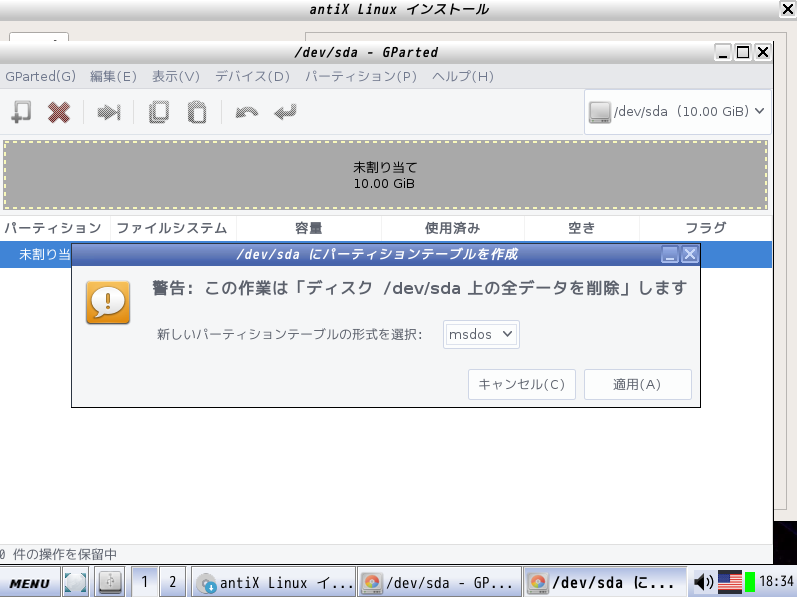Click the 18:34 clock in tray
This screenshot has height=597, width=797.
point(777,581)
